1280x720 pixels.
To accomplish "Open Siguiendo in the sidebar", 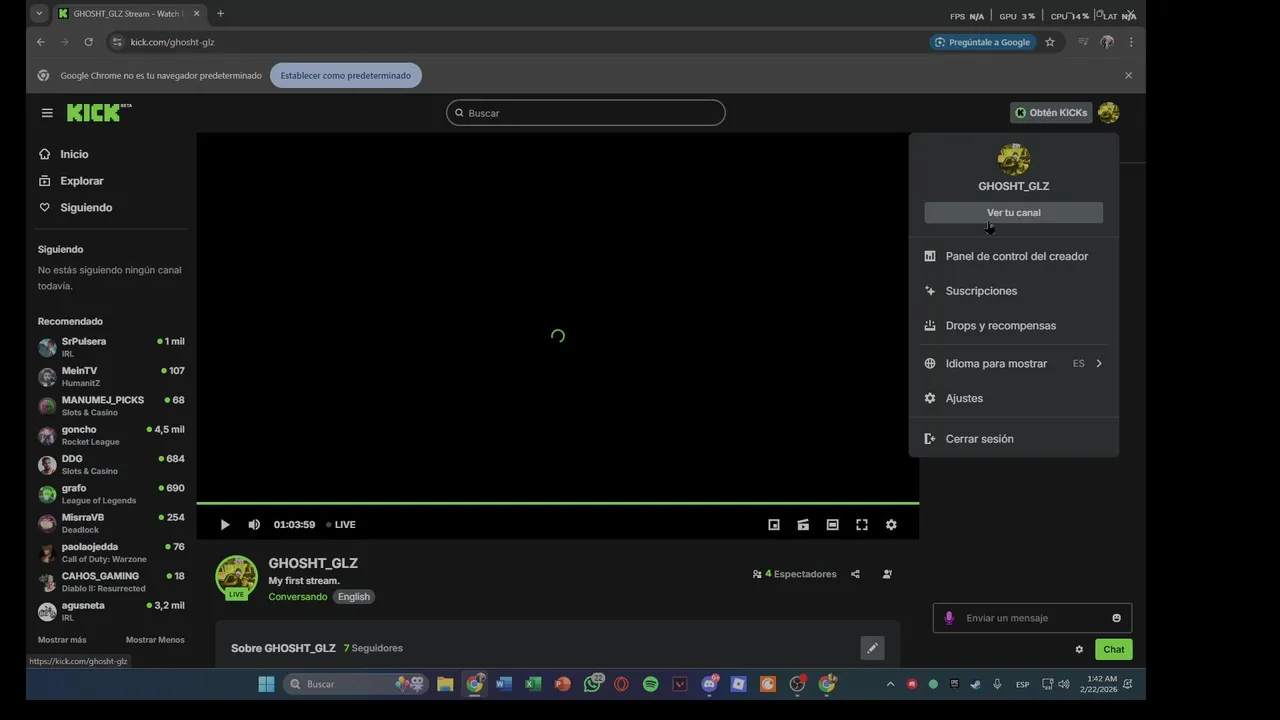I will point(86,208).
